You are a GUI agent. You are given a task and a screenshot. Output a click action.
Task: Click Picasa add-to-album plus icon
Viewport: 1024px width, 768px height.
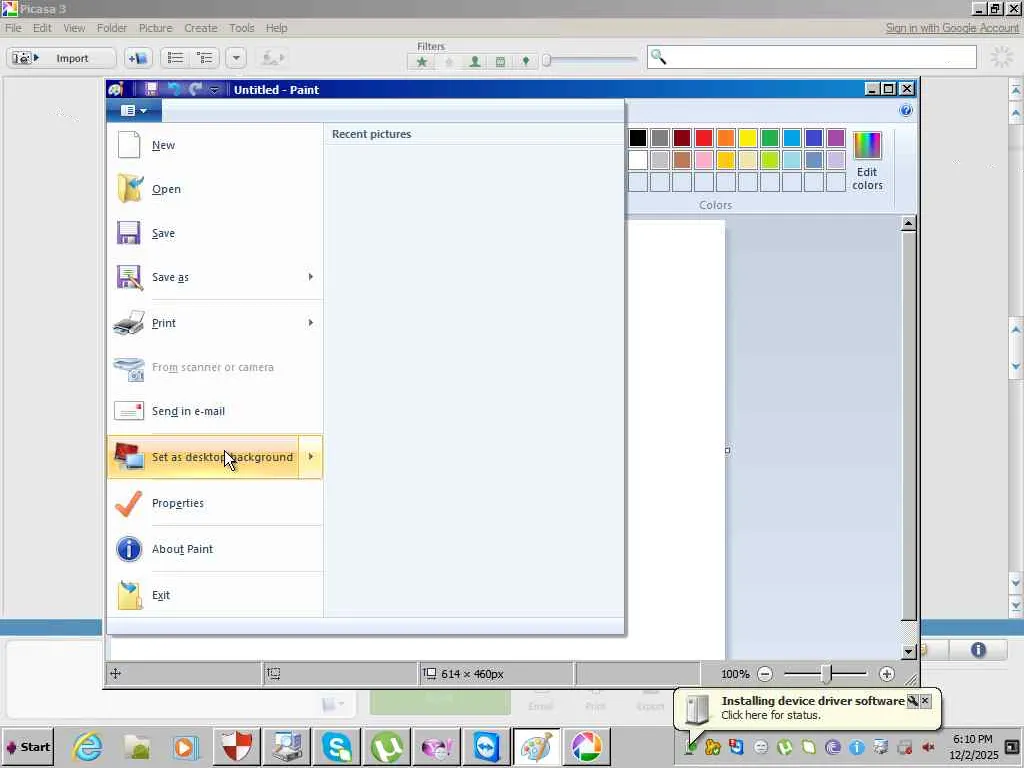[138, 58]
